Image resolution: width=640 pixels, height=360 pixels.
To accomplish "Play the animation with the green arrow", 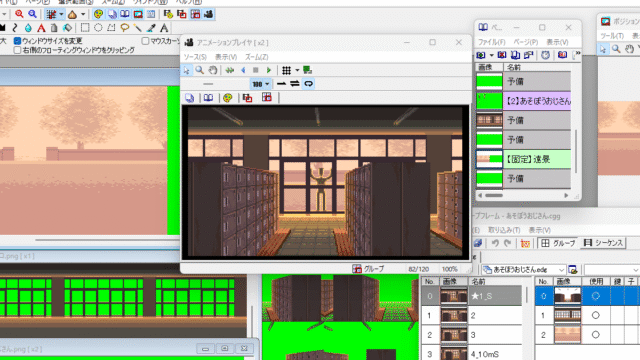I will [269, 70].
